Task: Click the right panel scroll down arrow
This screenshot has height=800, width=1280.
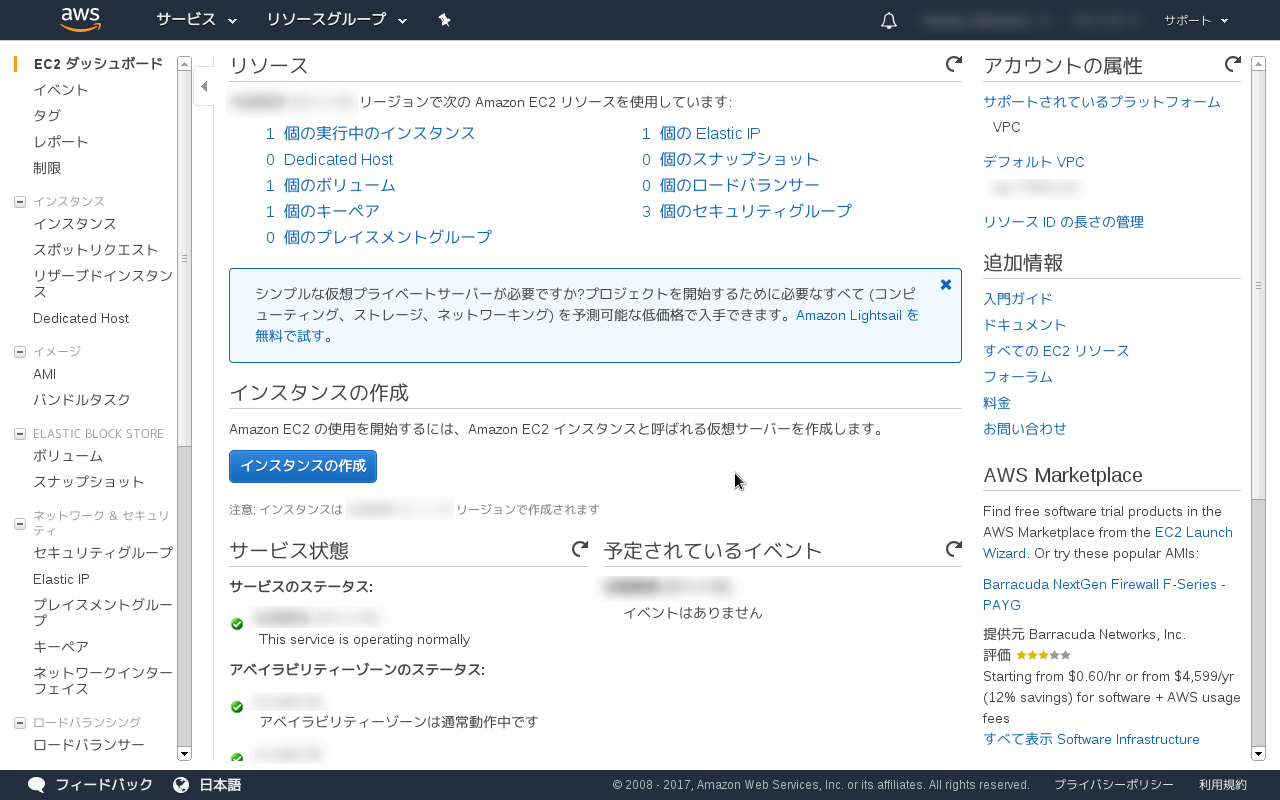Action: pos(1258,753)
